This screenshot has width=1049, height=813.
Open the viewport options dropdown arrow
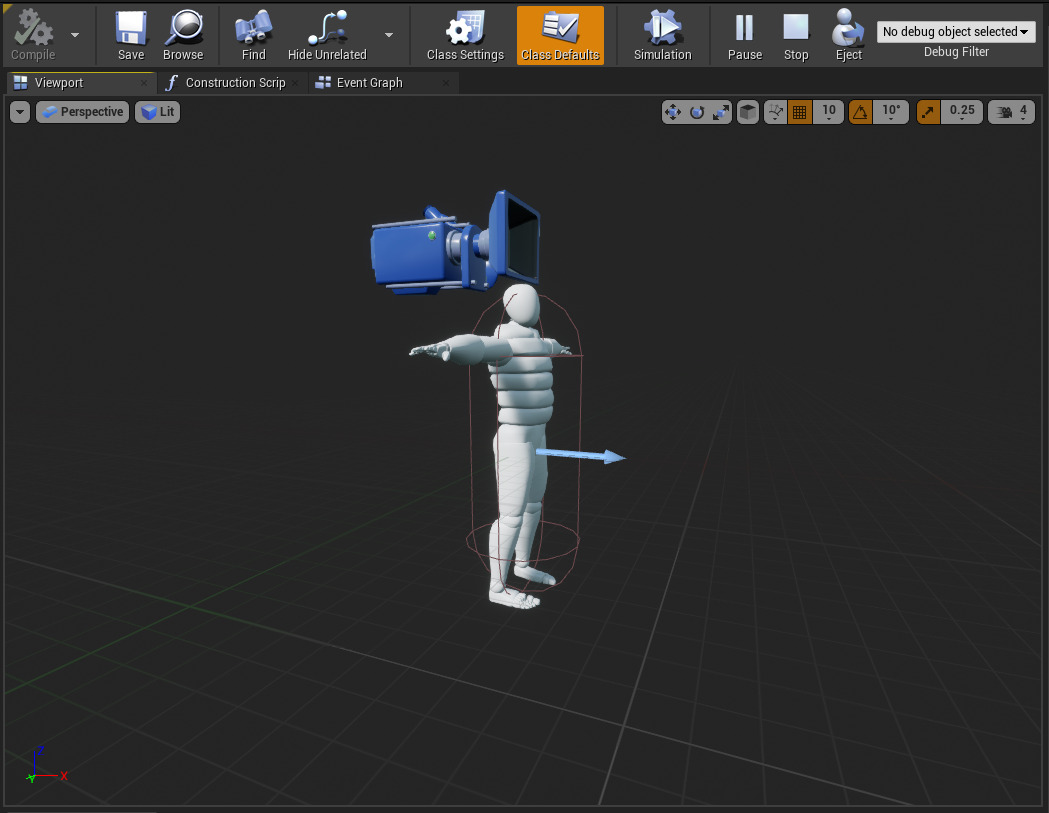coord(19,112)
